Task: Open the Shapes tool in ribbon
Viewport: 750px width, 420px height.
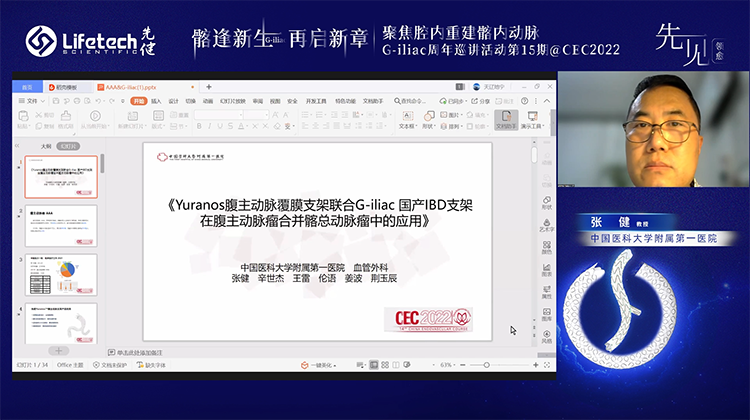Action: pyautogui.click(x=429, y=116)
